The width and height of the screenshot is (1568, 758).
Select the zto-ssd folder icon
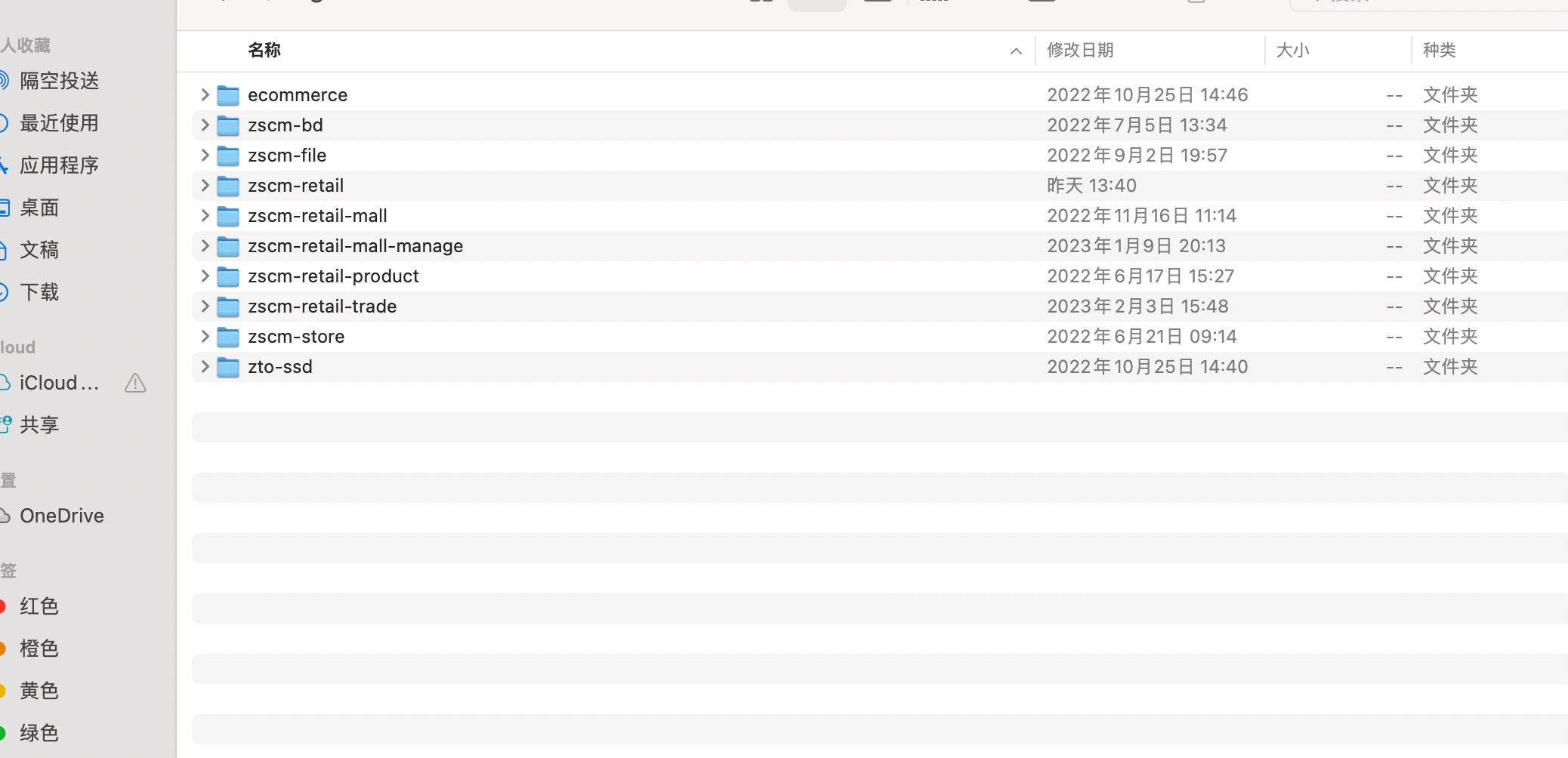click(228, 367)
